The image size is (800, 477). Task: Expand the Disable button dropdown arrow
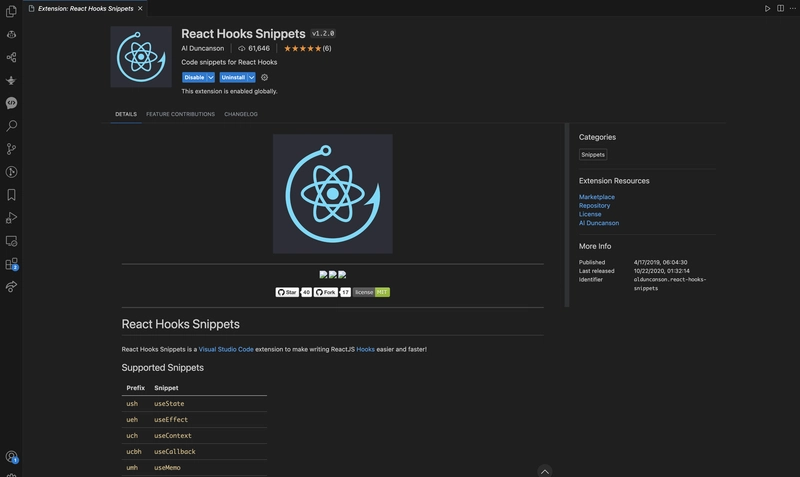[x=211, y=78]
